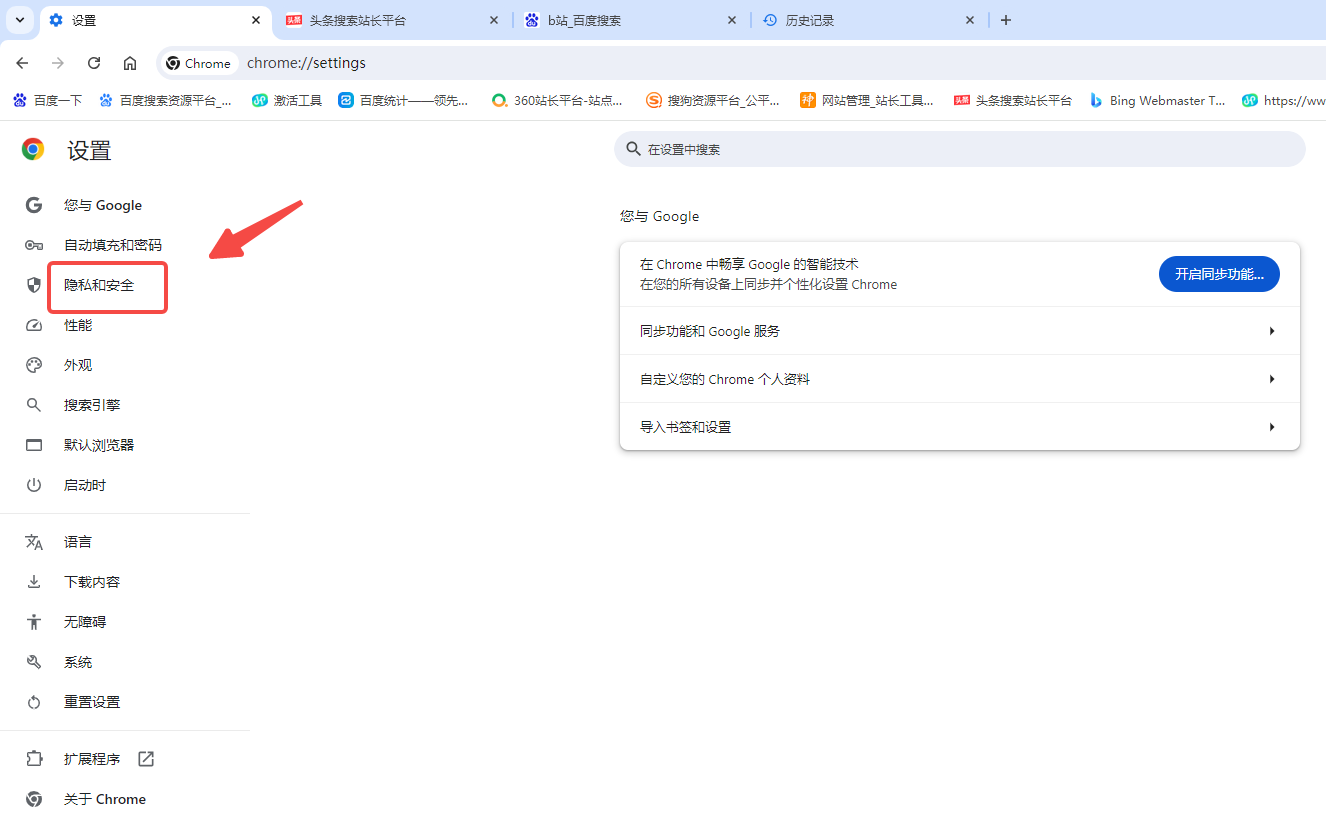Close the 历史记录 tab
1326x835 pixels.
970,20
